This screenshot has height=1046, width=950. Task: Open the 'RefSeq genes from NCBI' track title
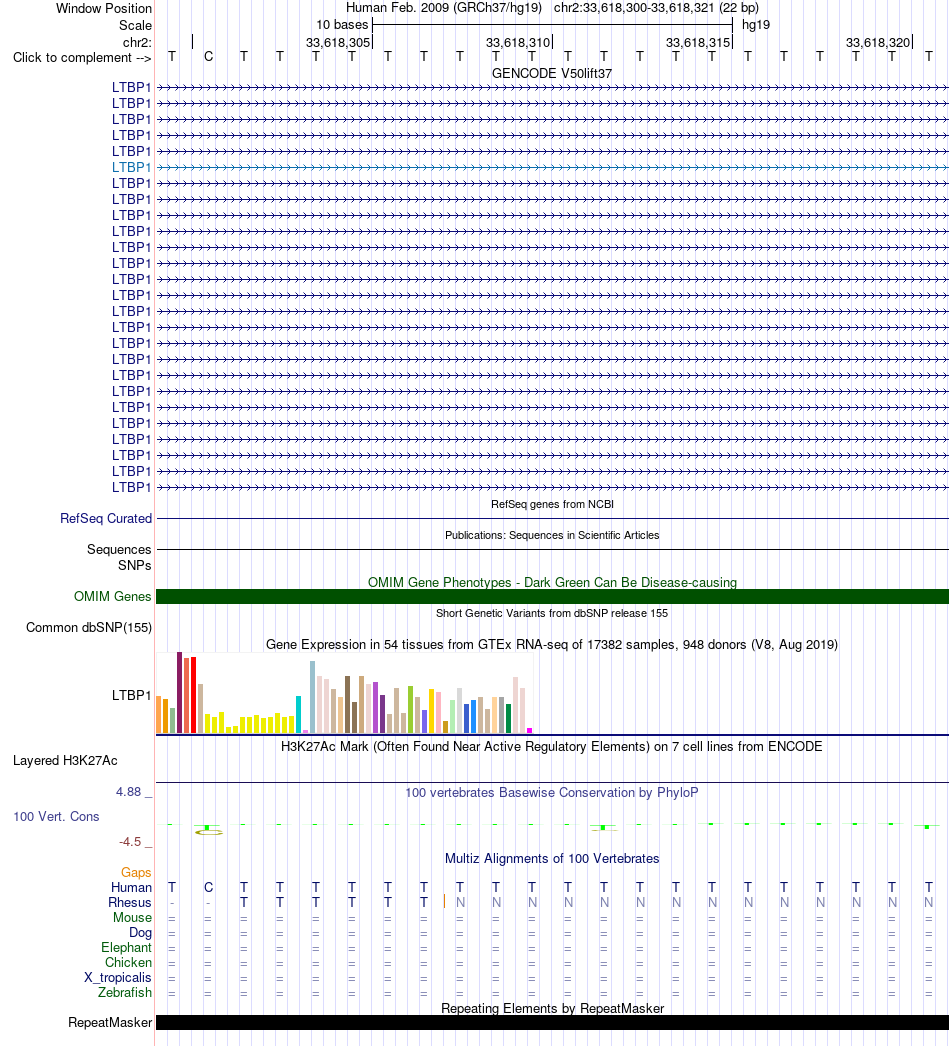pos(552,504)
